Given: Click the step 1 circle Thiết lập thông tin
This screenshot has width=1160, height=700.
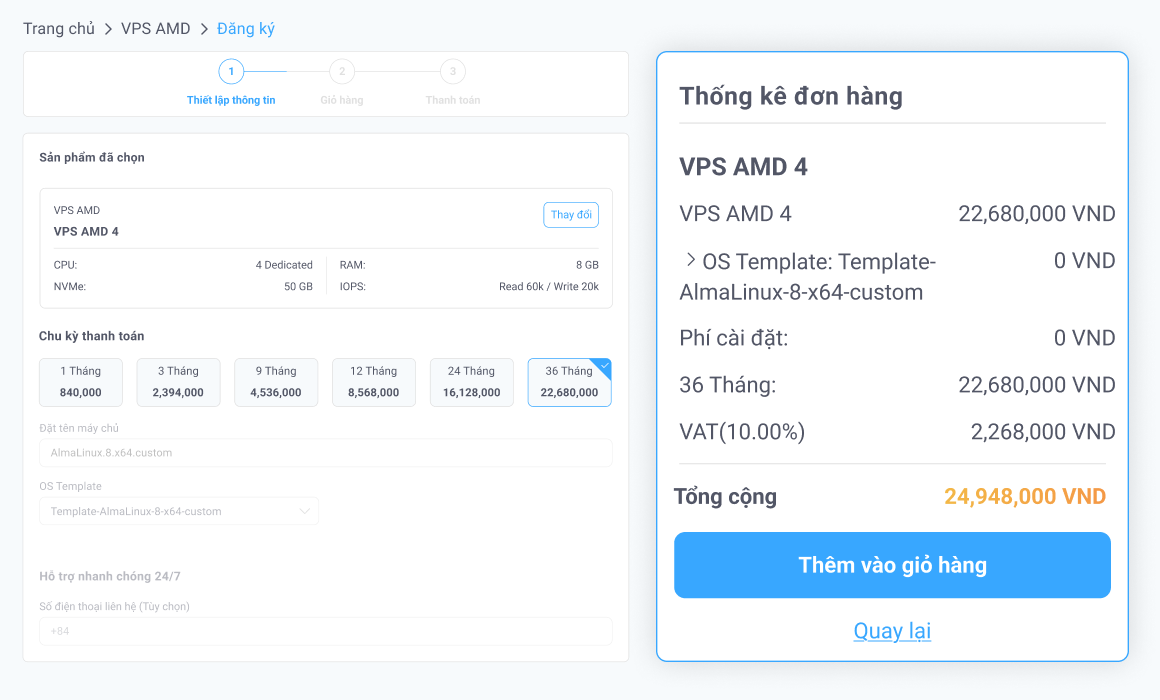Looking at the screenshot, I should click(x=231, y=71).
